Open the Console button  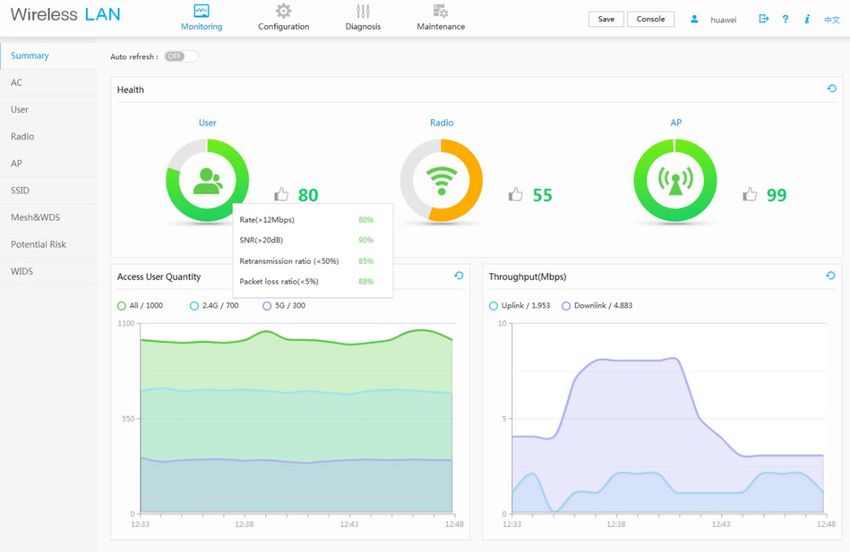pos(651,19)
